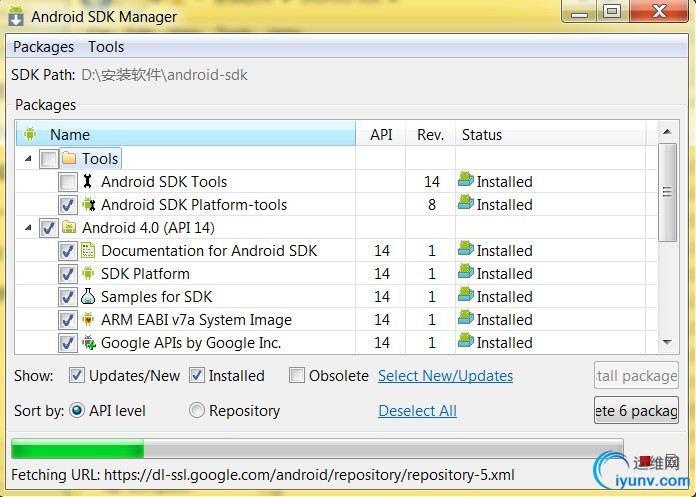Select the Repository sort radio button
Screen dimensions: 696x497
[197, 411]
